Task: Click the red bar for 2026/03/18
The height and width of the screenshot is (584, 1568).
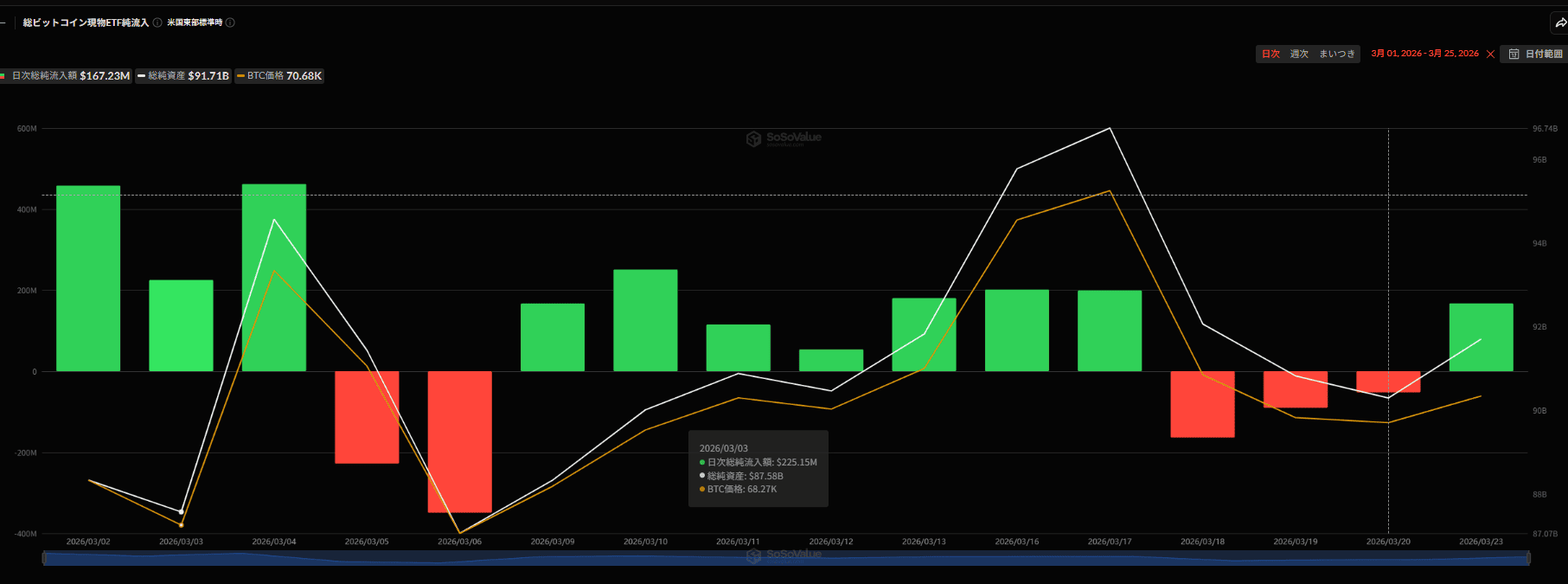Action: point(1202,404)
